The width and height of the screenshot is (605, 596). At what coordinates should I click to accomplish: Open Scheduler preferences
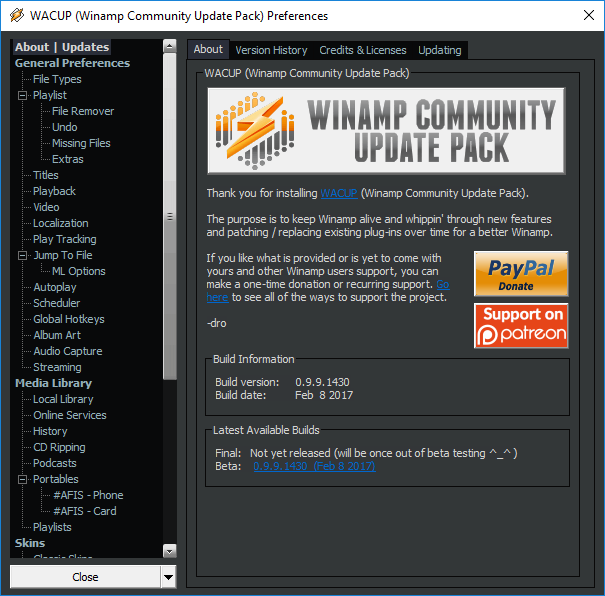(56, 304)
